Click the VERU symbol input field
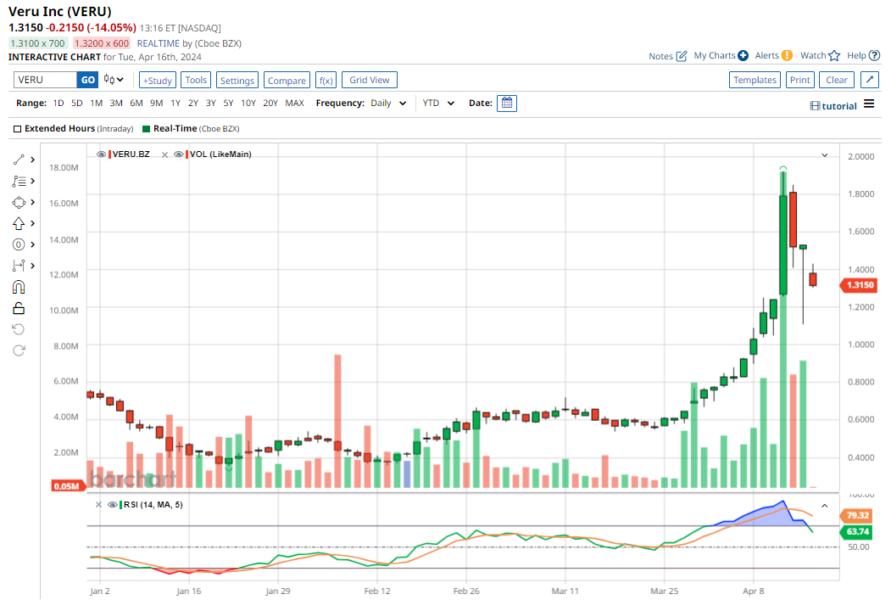This screenshot has width=891, height=600. point(45,80)
